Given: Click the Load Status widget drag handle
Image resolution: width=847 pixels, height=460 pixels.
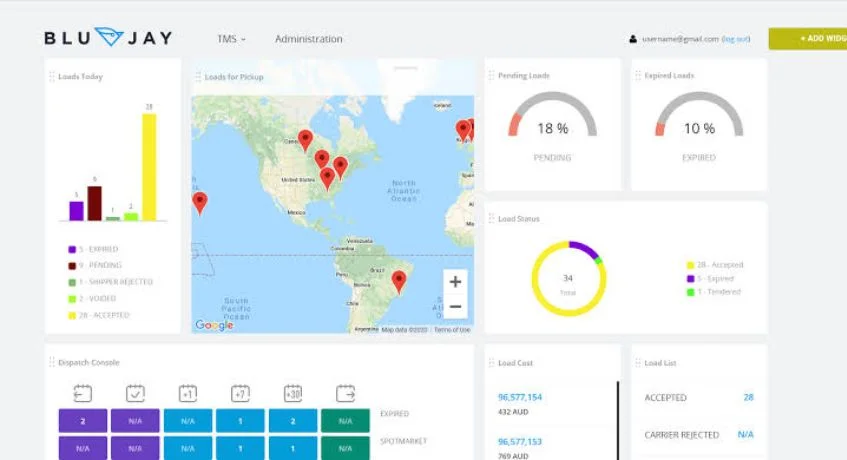Looking at the screenshot, I should (x=491, y=219).
